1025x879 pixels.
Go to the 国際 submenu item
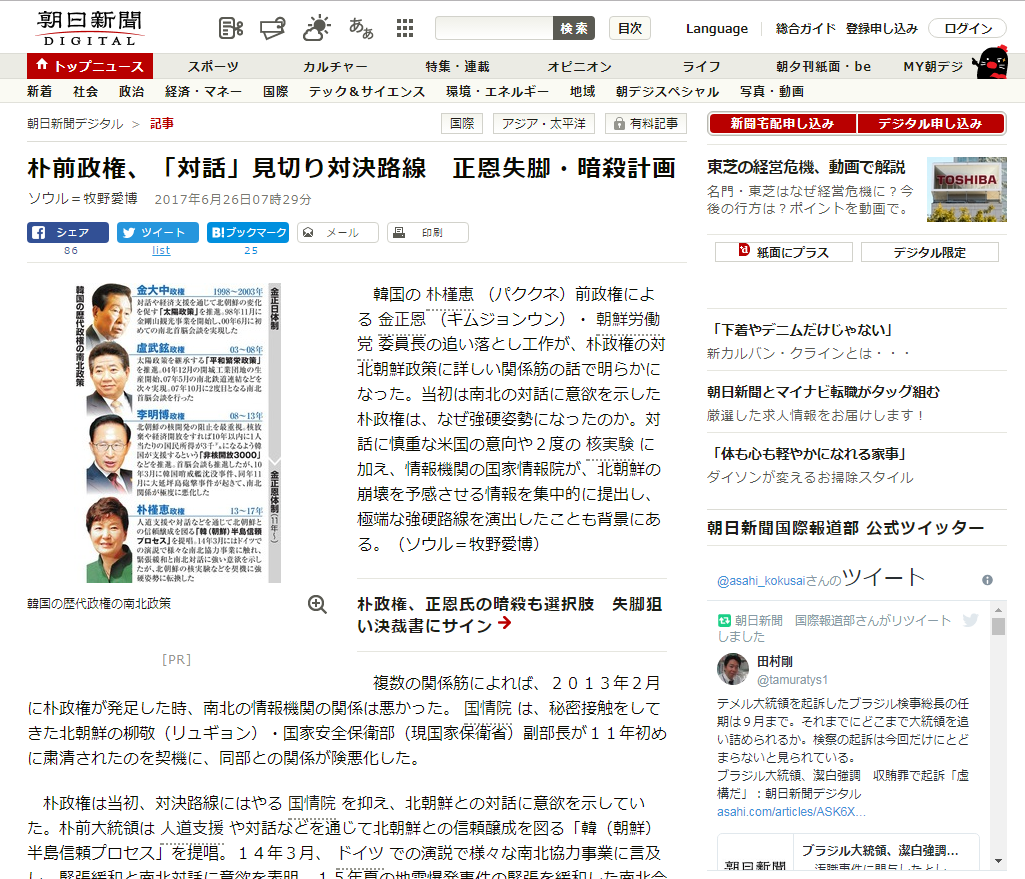pyautogui.click(x=275, y=91)
